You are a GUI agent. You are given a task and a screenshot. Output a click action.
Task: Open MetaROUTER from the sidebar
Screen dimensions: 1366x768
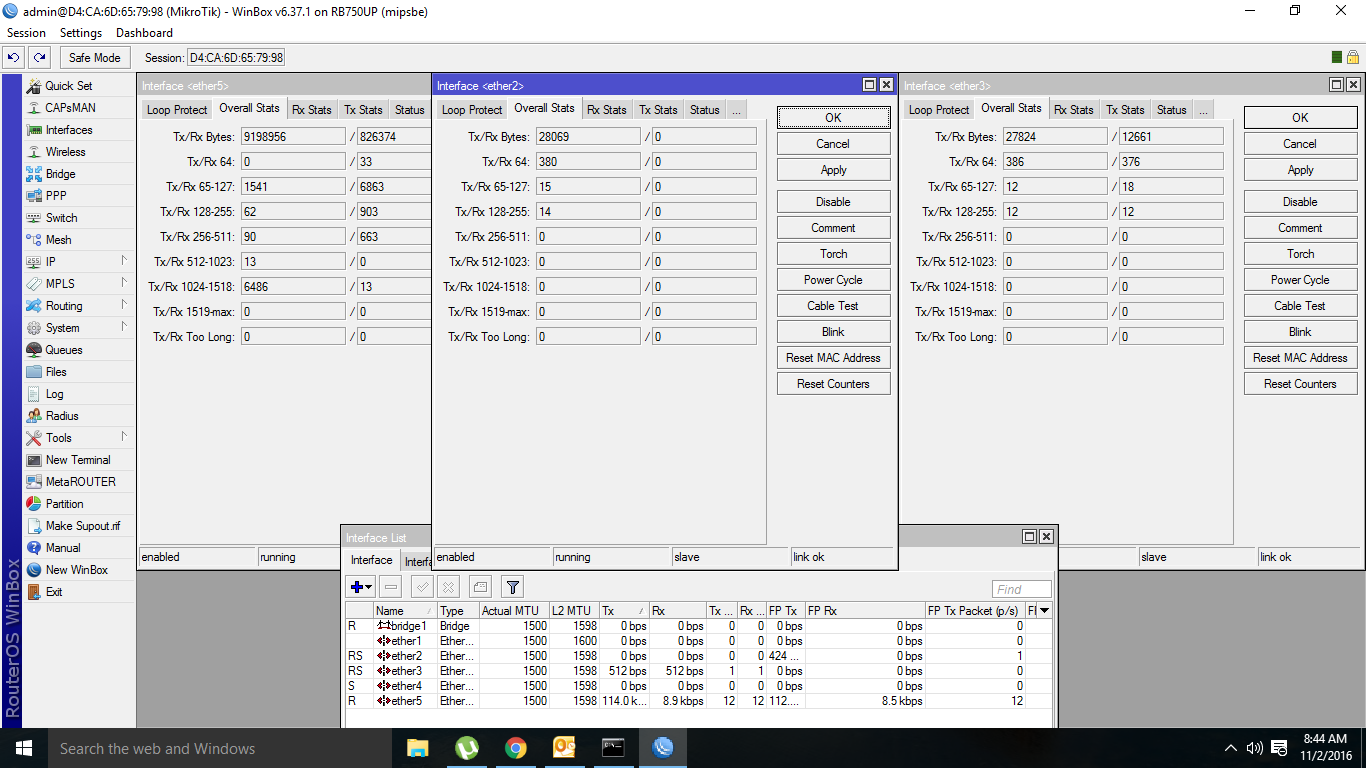pyautogui.click(x=79, y=482)
